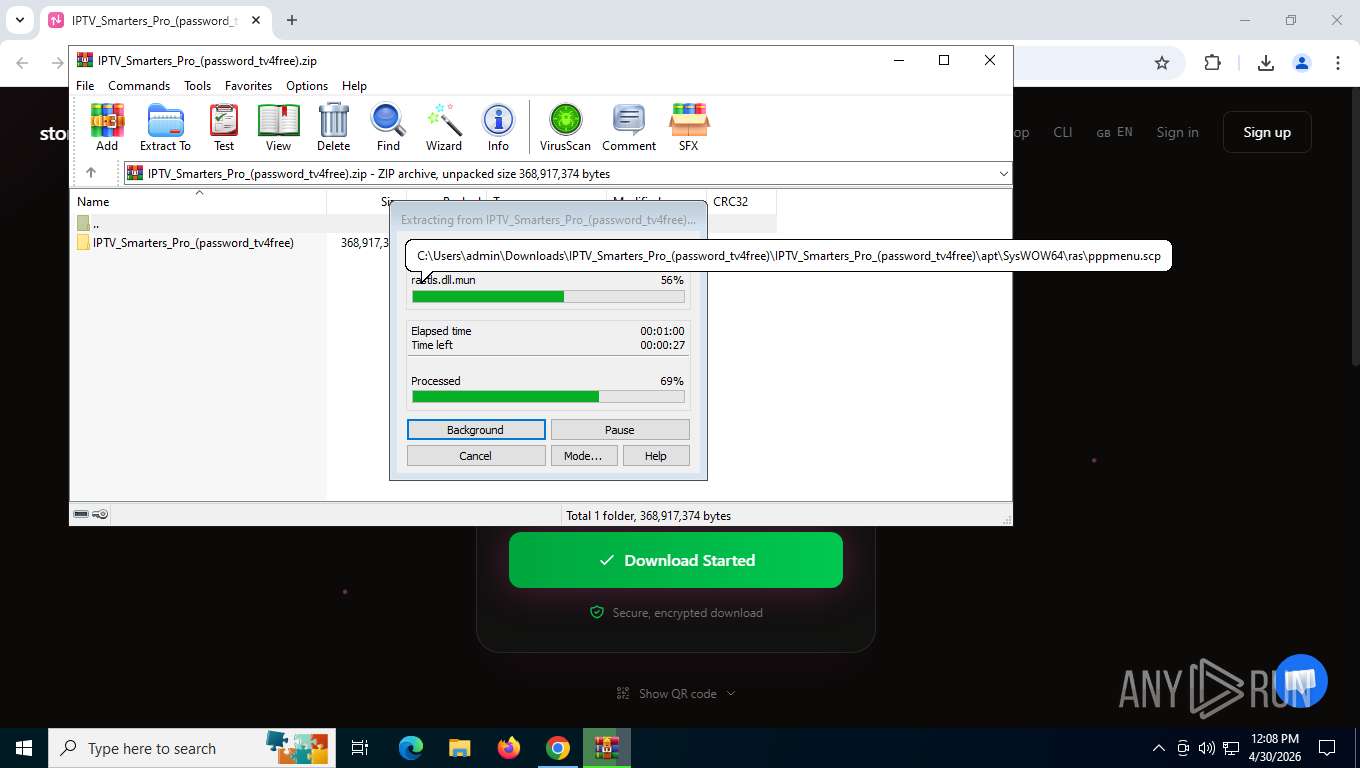
Task: Click the SFX toolbar icon
Action: click(688, 127)
